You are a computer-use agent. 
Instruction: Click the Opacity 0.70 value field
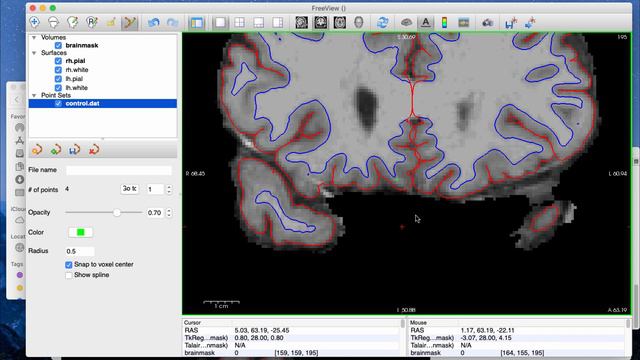pos(155,213)
